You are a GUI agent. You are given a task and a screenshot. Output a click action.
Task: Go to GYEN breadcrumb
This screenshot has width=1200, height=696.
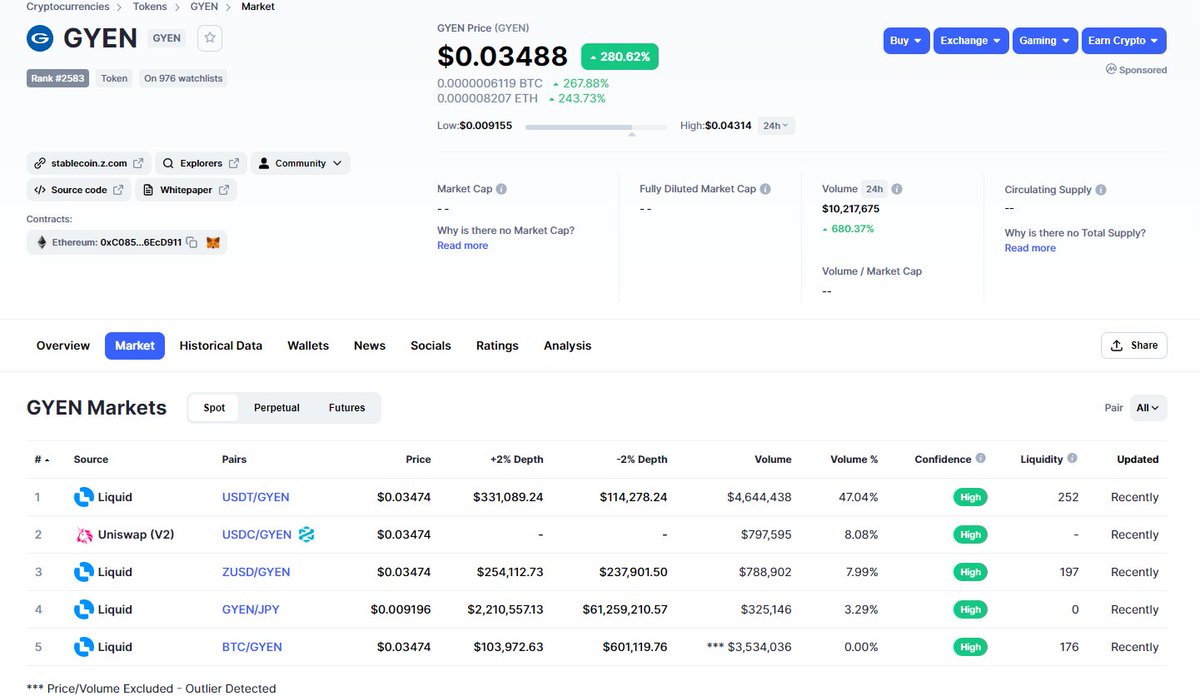click(204, 7)
